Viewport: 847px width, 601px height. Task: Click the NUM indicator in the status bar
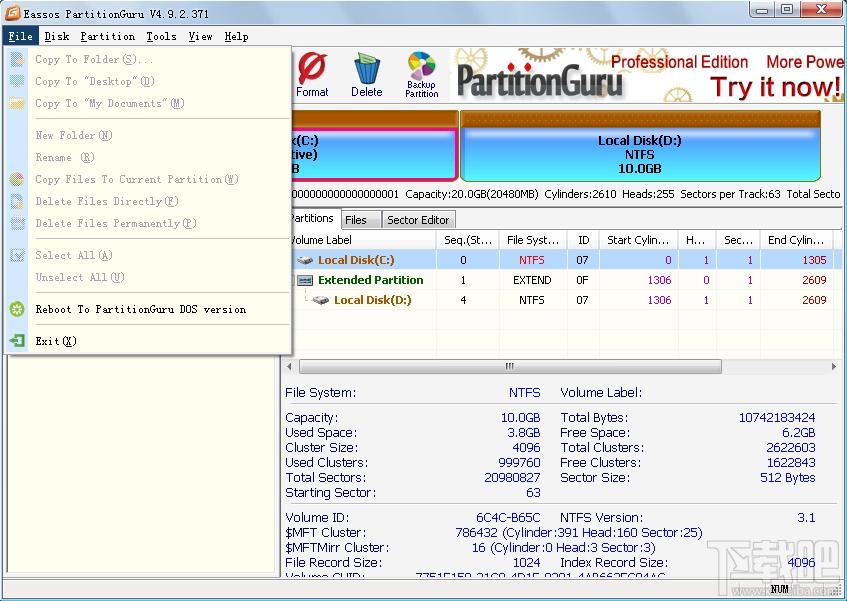(x=779, y=589)
